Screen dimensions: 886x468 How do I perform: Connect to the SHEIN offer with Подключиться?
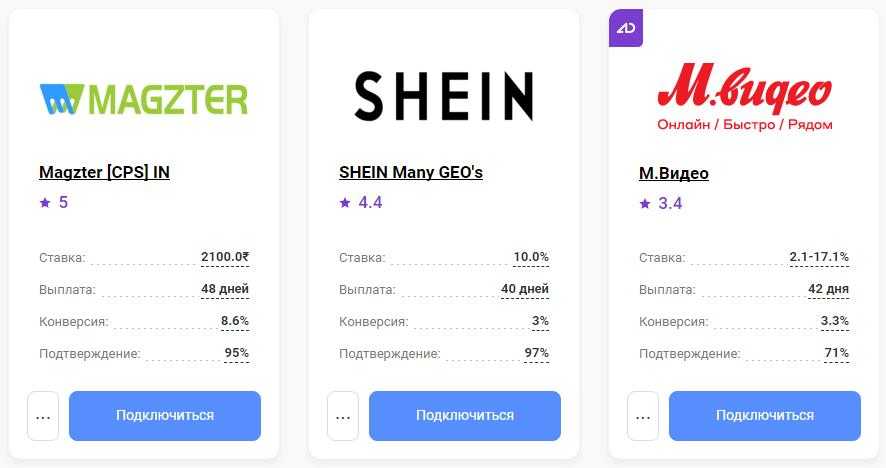[x=465, y=416]
